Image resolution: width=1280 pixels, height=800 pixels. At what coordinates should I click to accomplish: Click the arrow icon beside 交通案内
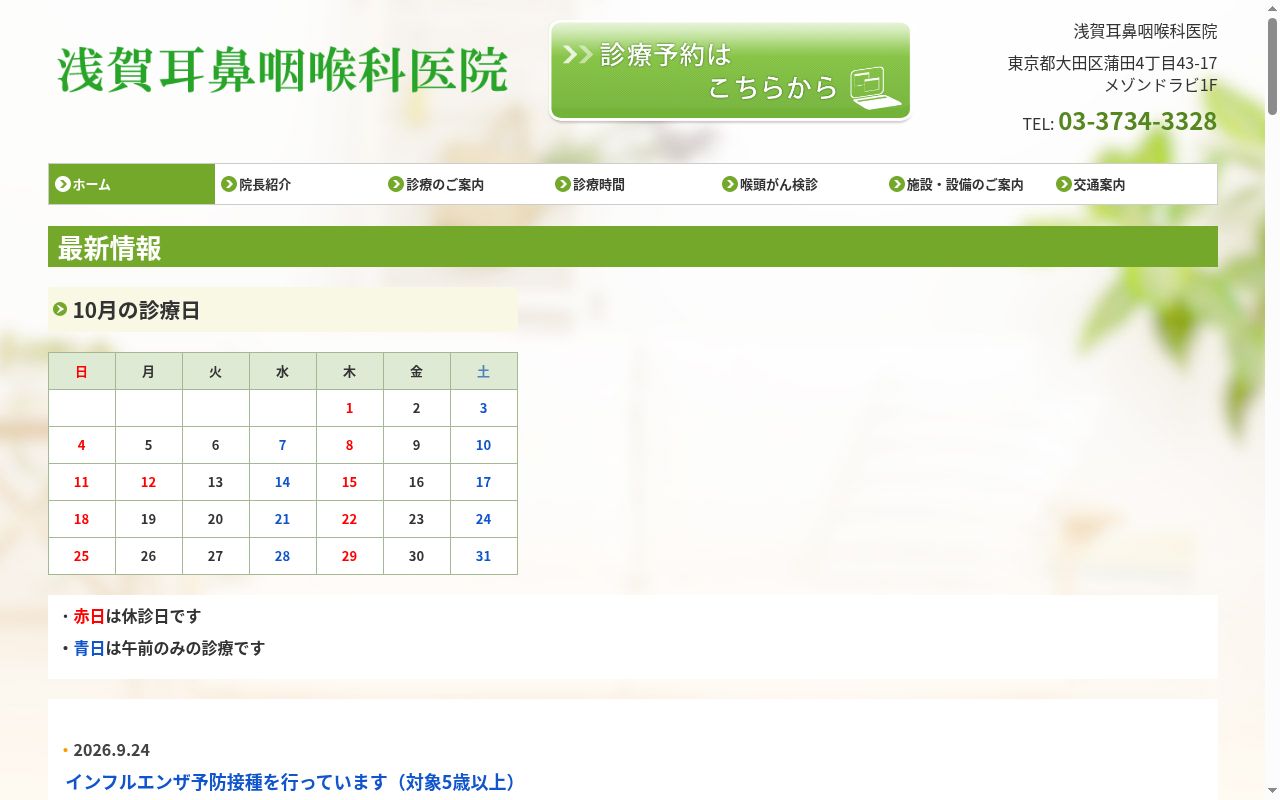[x=1064, y=184]
